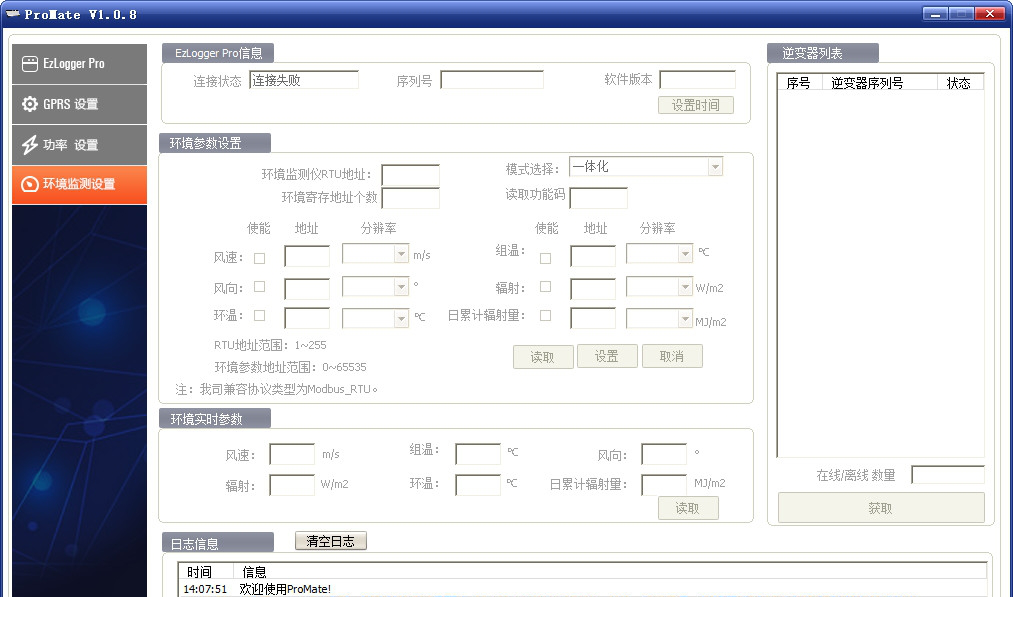Click the ProMate title bar app icon
This screenshot has height=620, width=1013.
[13, 14]
